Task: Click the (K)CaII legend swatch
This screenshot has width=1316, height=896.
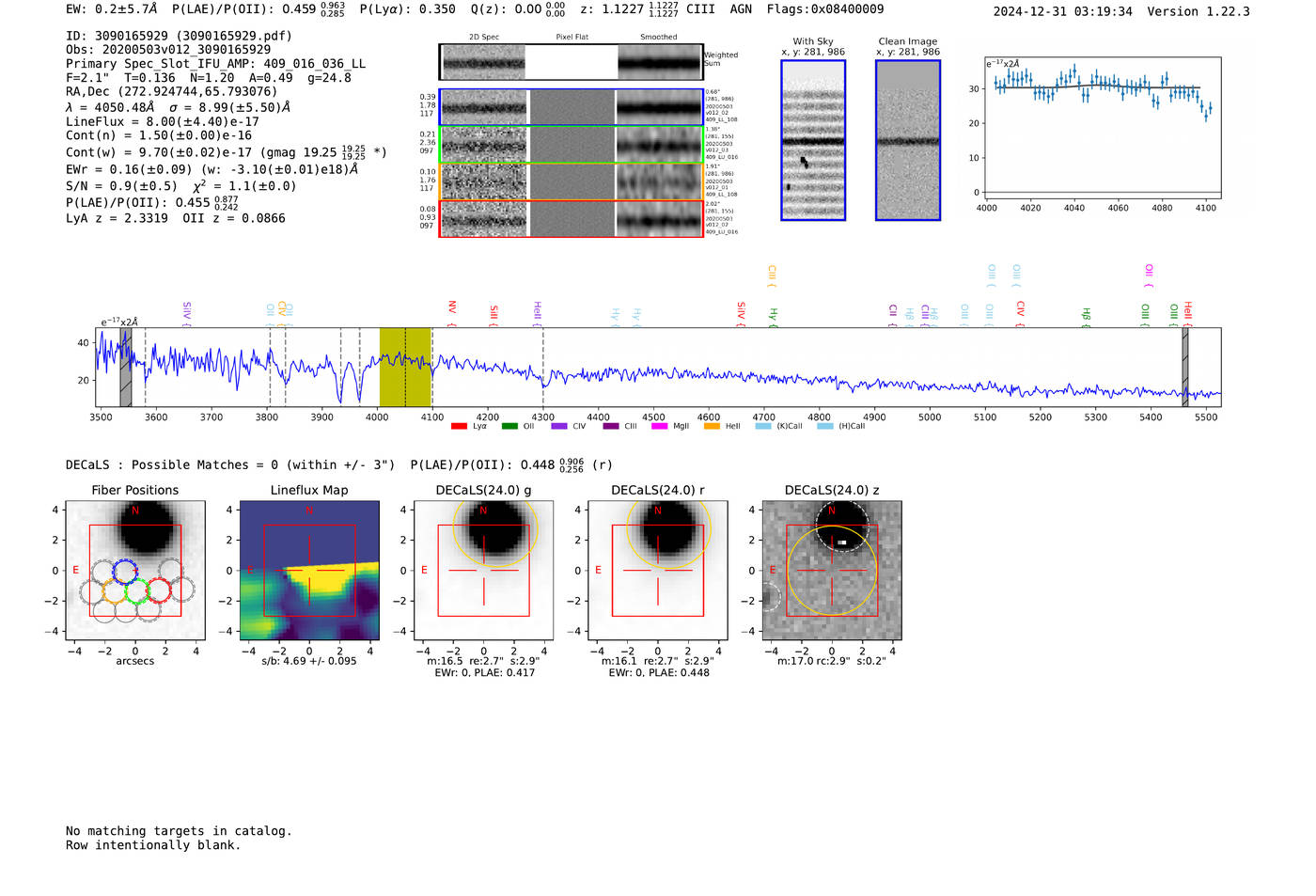Action: tap(763, 427)
